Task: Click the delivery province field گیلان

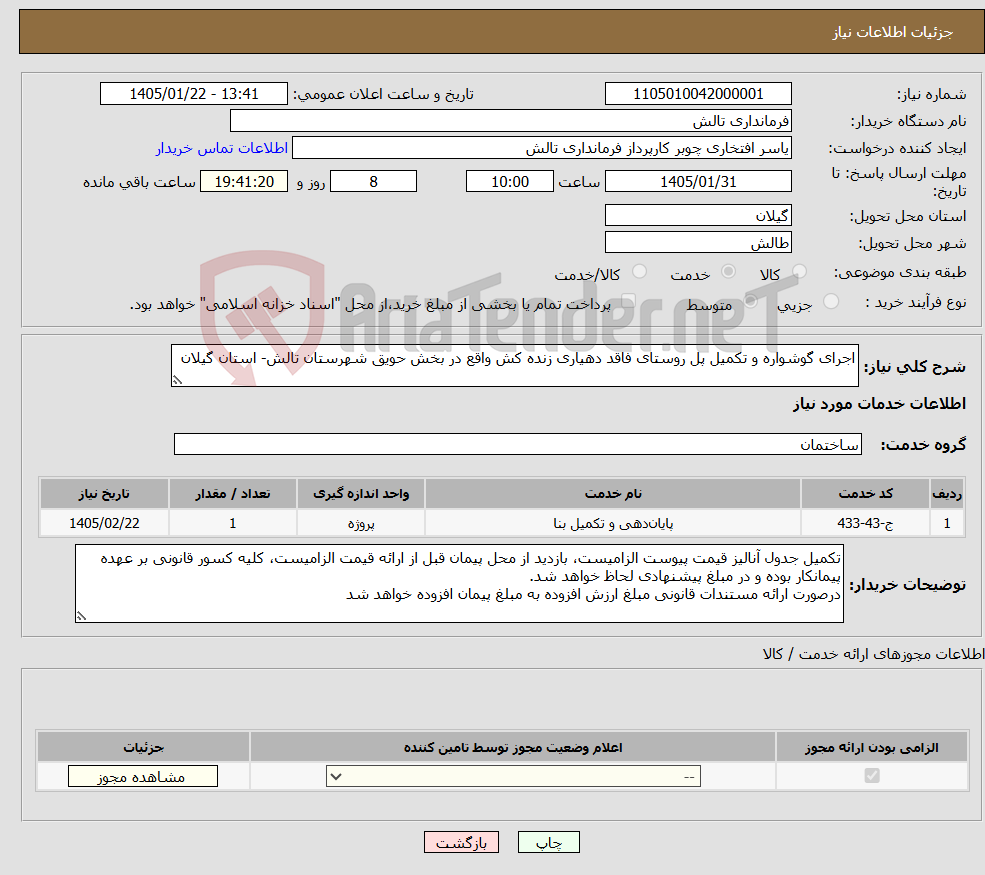Action: [x=698, y=215]
